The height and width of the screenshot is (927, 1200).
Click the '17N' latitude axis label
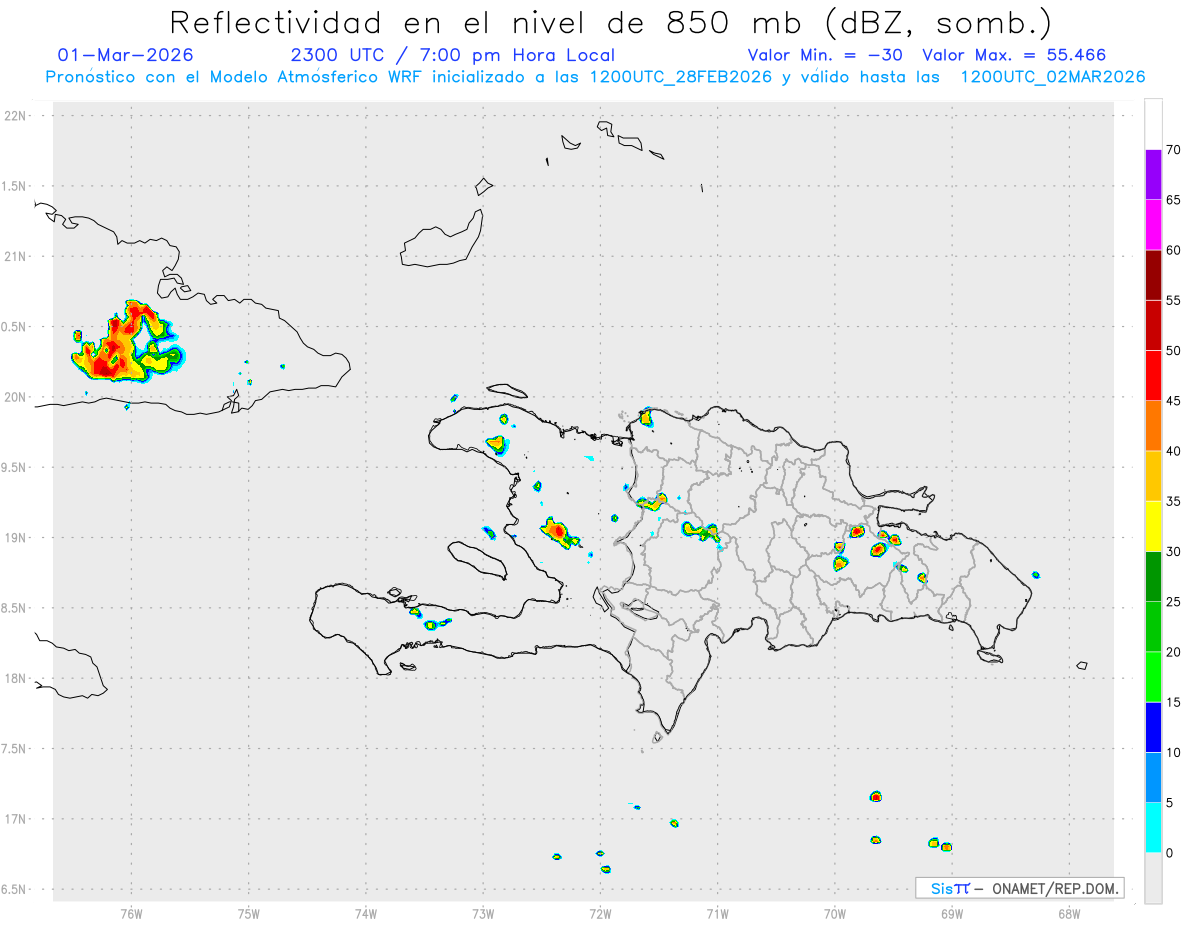[15, 819]
